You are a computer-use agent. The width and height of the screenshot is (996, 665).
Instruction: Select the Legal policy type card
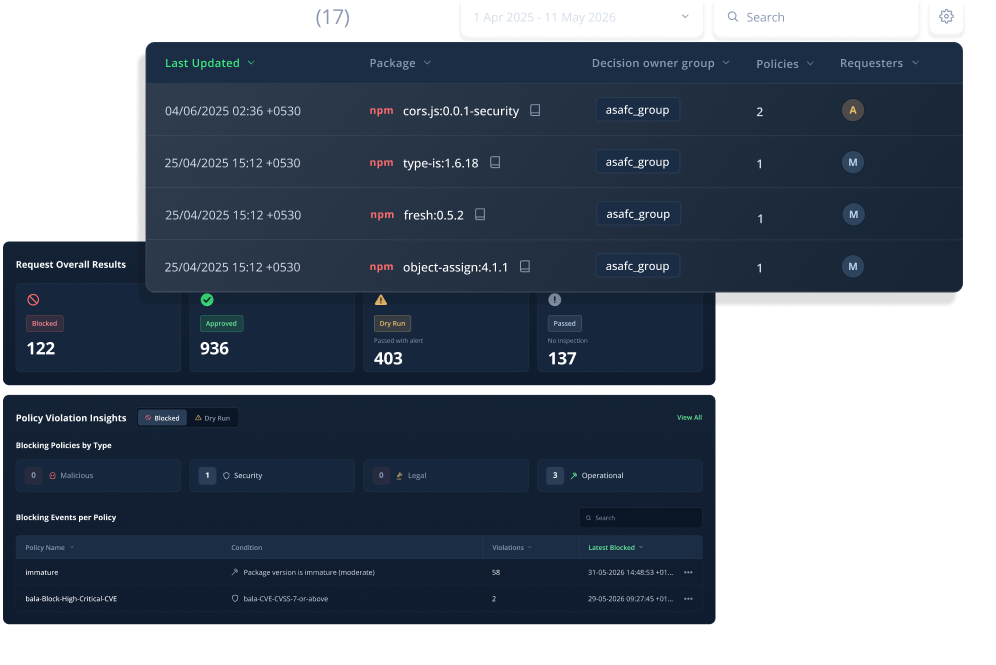click(x=446, y=475)
